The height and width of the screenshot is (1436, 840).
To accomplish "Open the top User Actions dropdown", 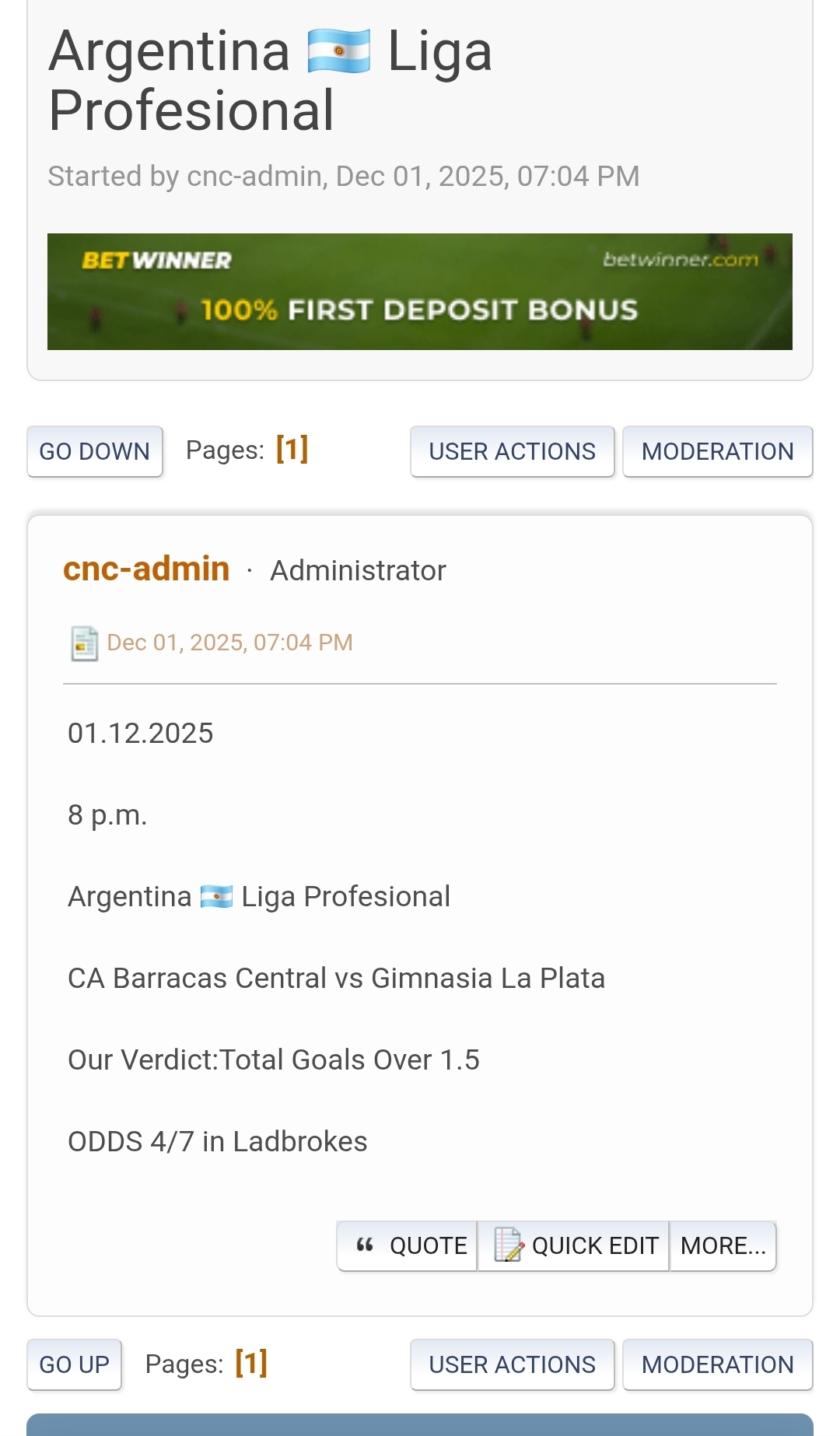I will click(x=512, y=451).
